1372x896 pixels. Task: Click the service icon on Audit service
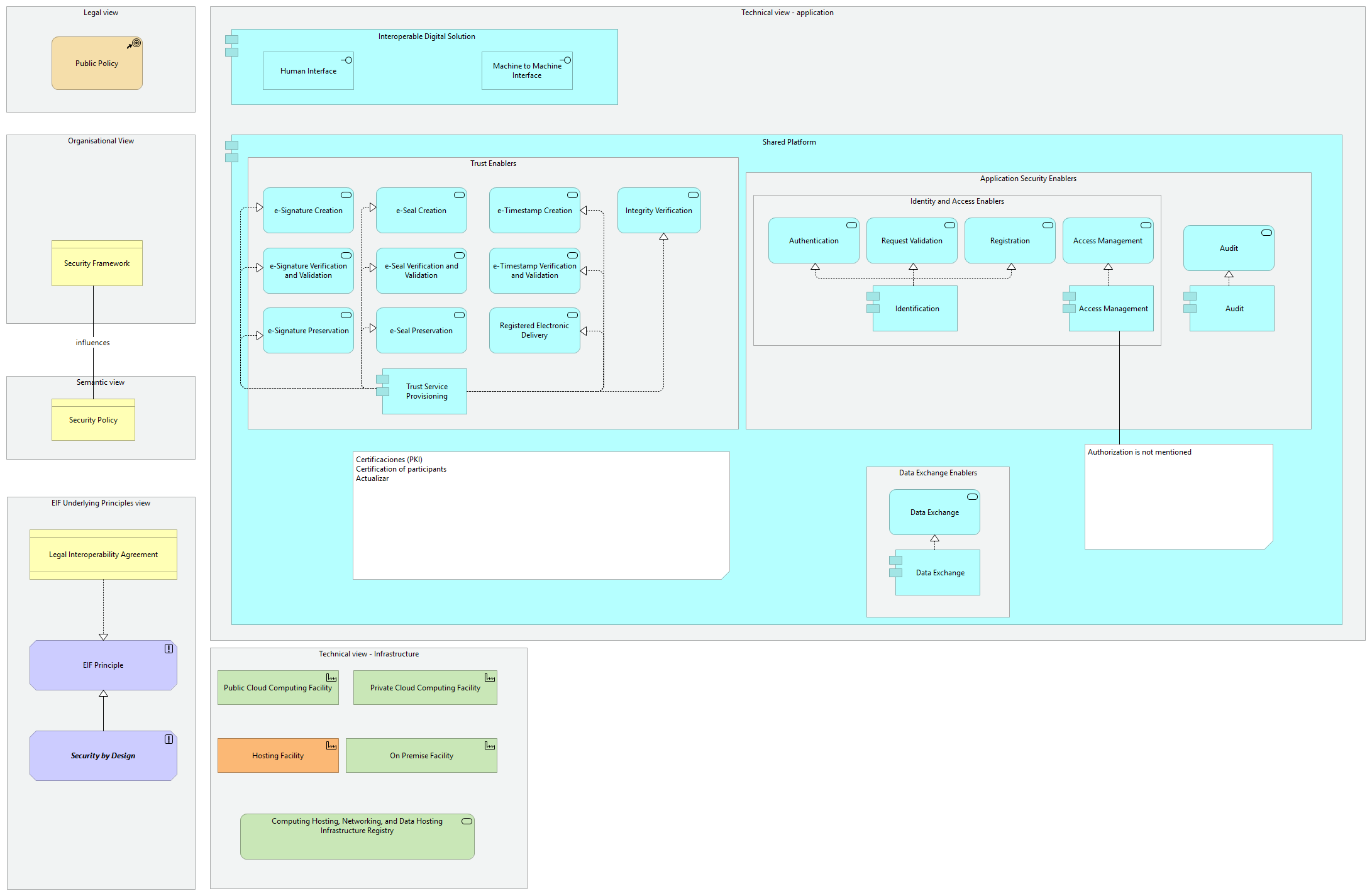pyautogui.click(x=1266, y=233)
